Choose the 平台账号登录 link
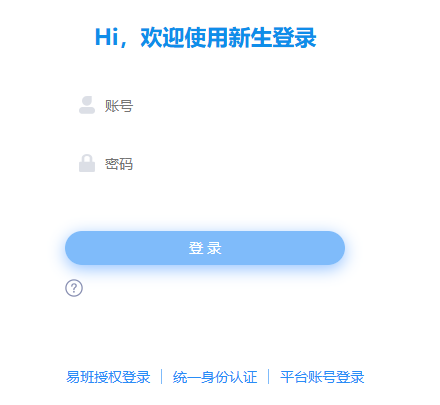 point(322,377)
